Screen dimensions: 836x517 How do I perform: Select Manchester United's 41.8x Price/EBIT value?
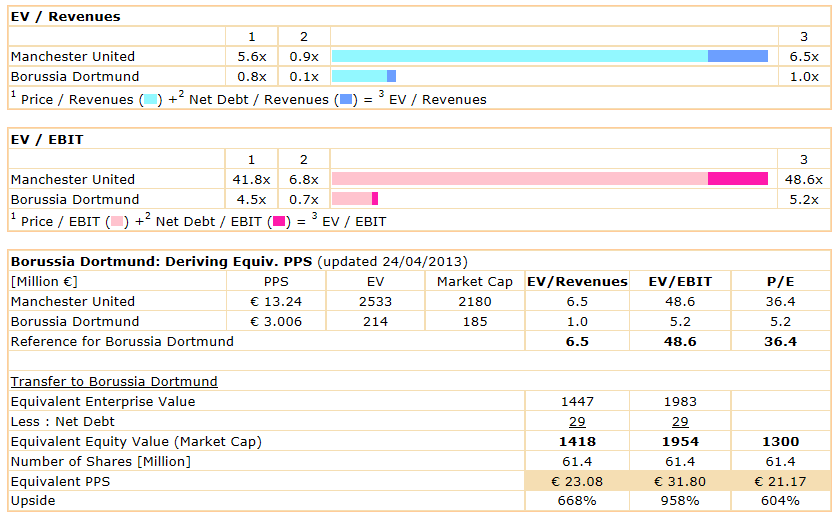click(251, 180)
